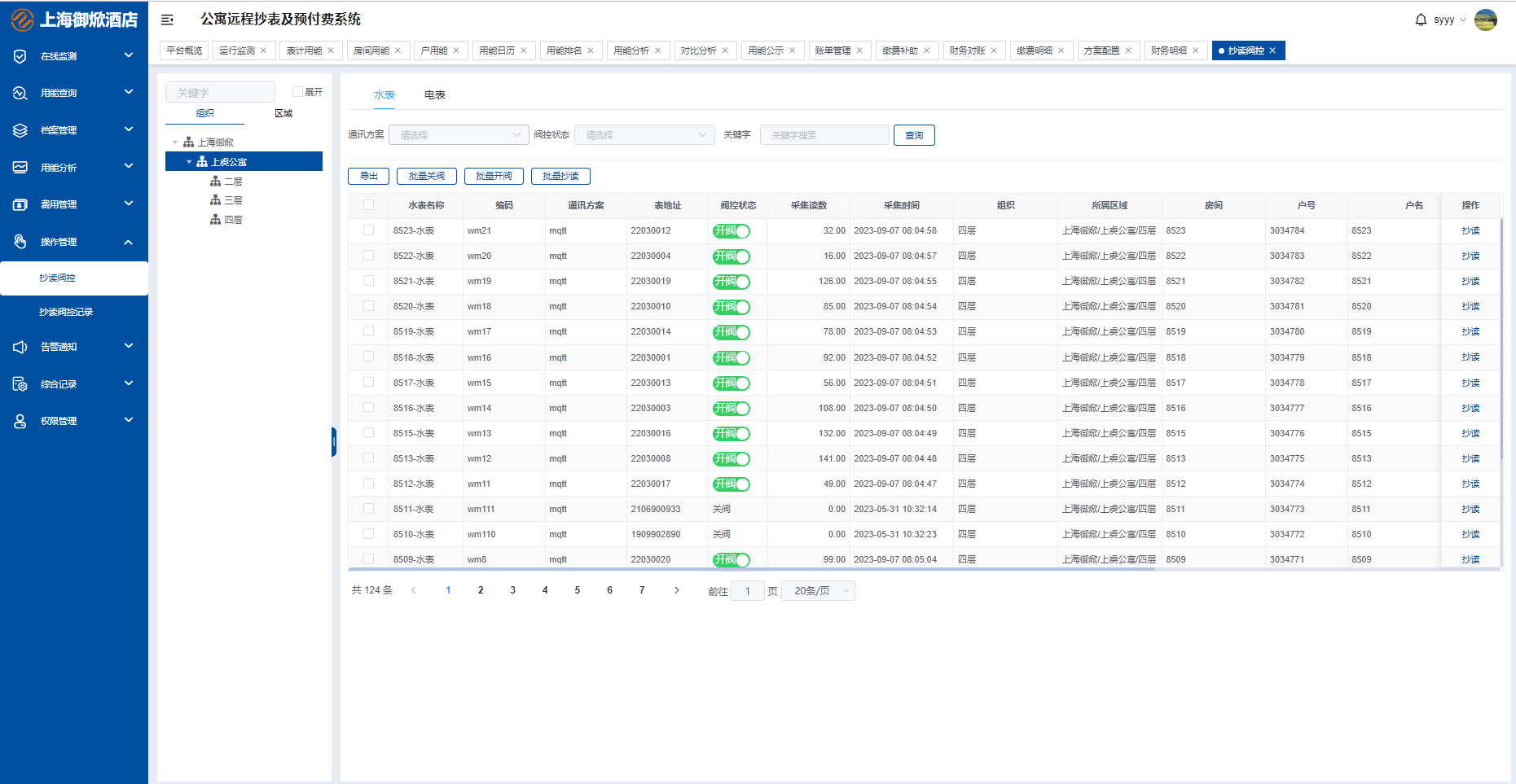Click the 档案管理 layers icon
Viewport: 1516px width, 784px height.
20,130
